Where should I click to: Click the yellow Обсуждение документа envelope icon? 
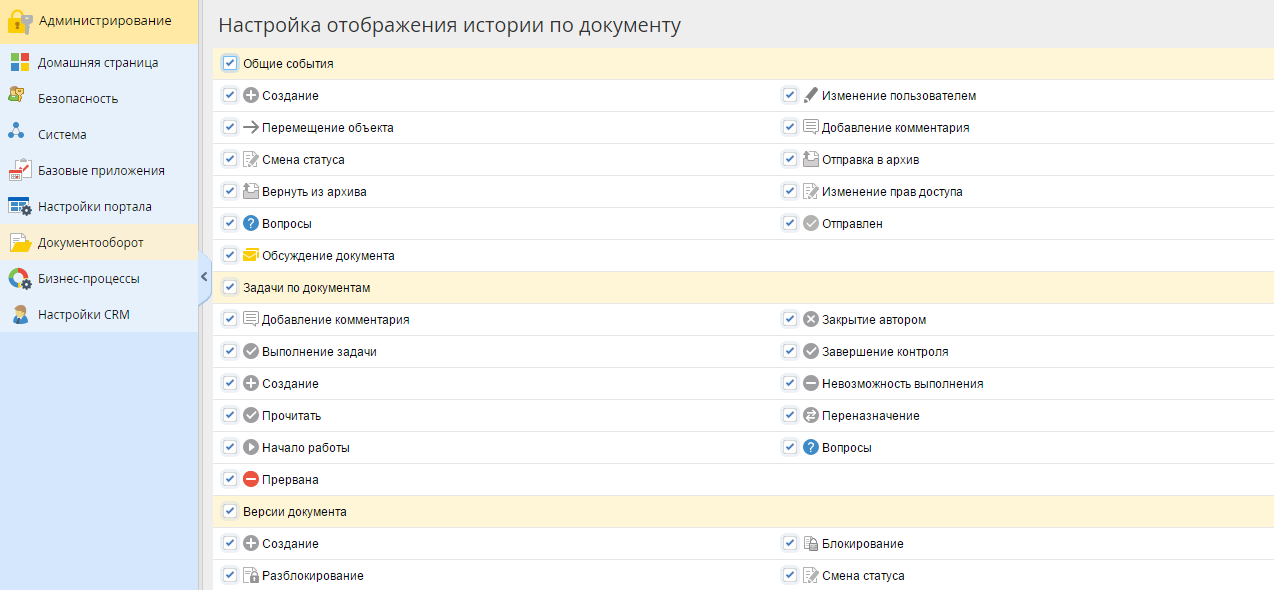pyautogui.click(x=251, y=256)
